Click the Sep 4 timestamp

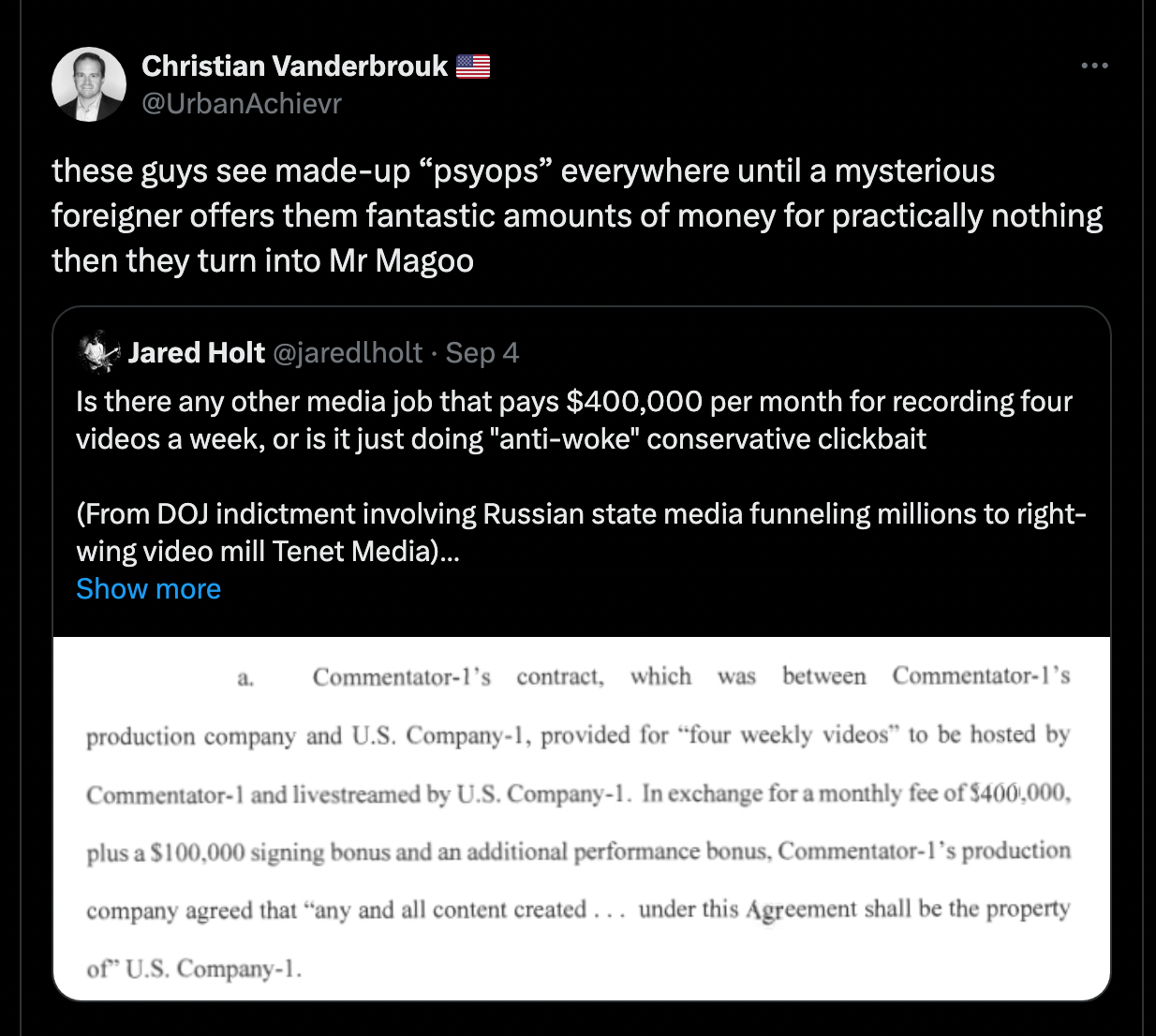click(482, 352)
